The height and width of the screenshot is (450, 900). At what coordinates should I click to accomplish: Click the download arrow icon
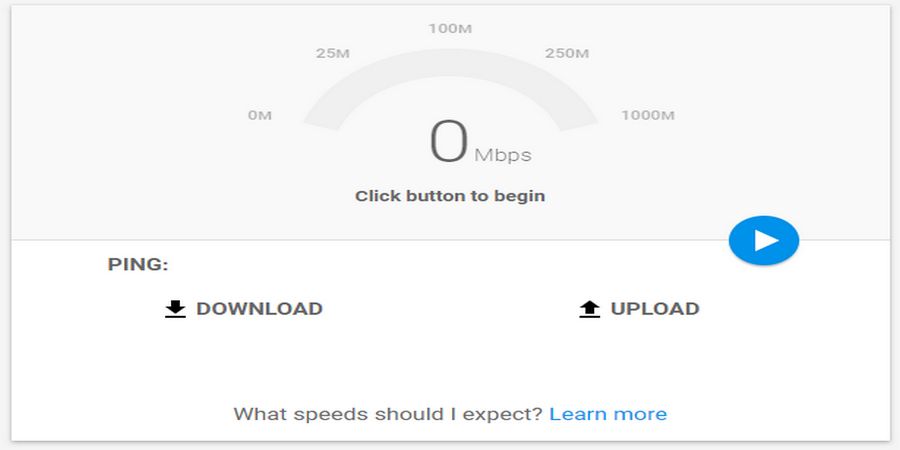coord(176,309)
